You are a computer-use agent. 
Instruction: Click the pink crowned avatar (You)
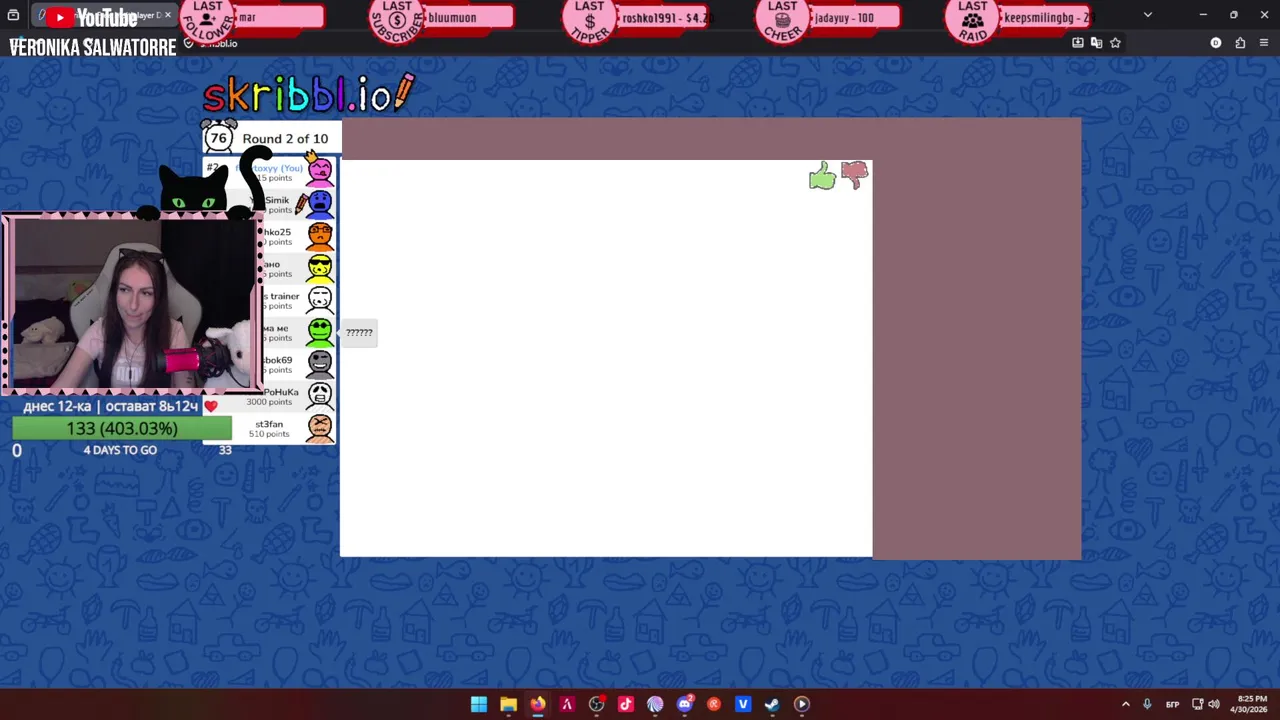[x=320, y=170]
